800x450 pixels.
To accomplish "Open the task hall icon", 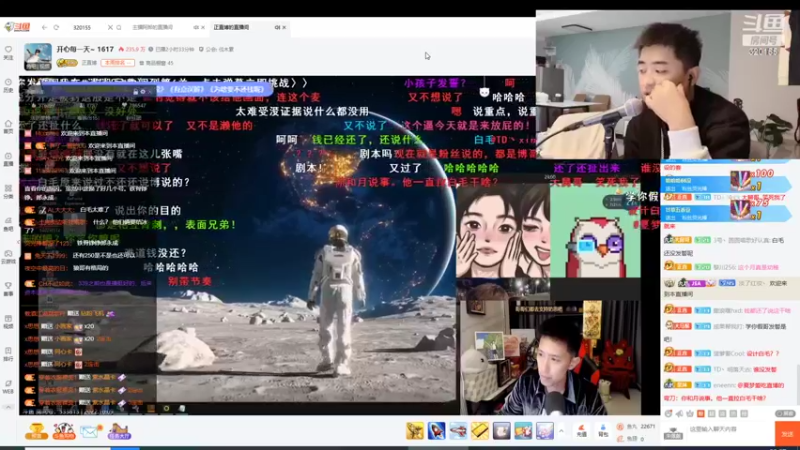I will (x=119, y=431).
